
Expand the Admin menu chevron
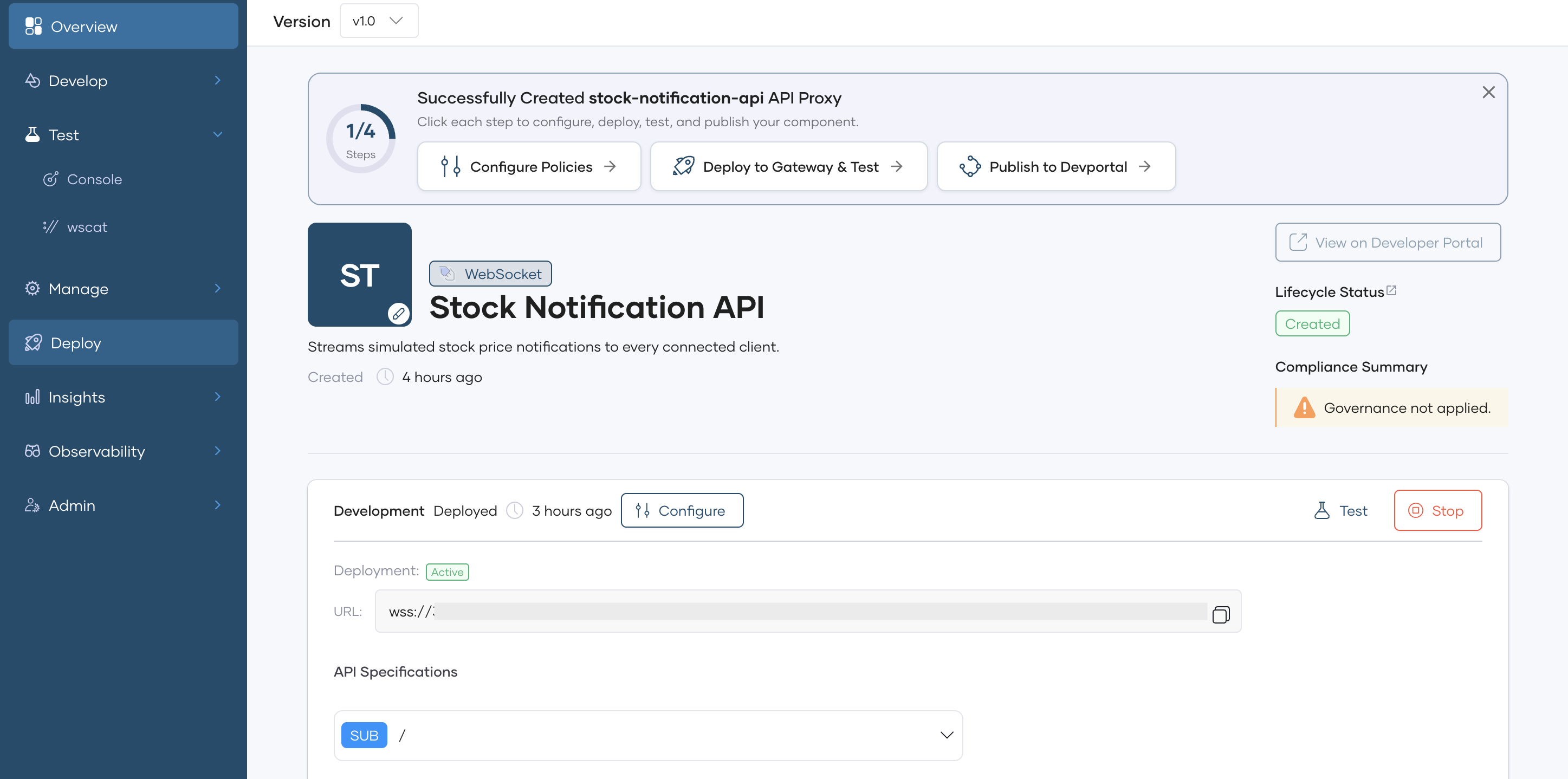[217, 505]
